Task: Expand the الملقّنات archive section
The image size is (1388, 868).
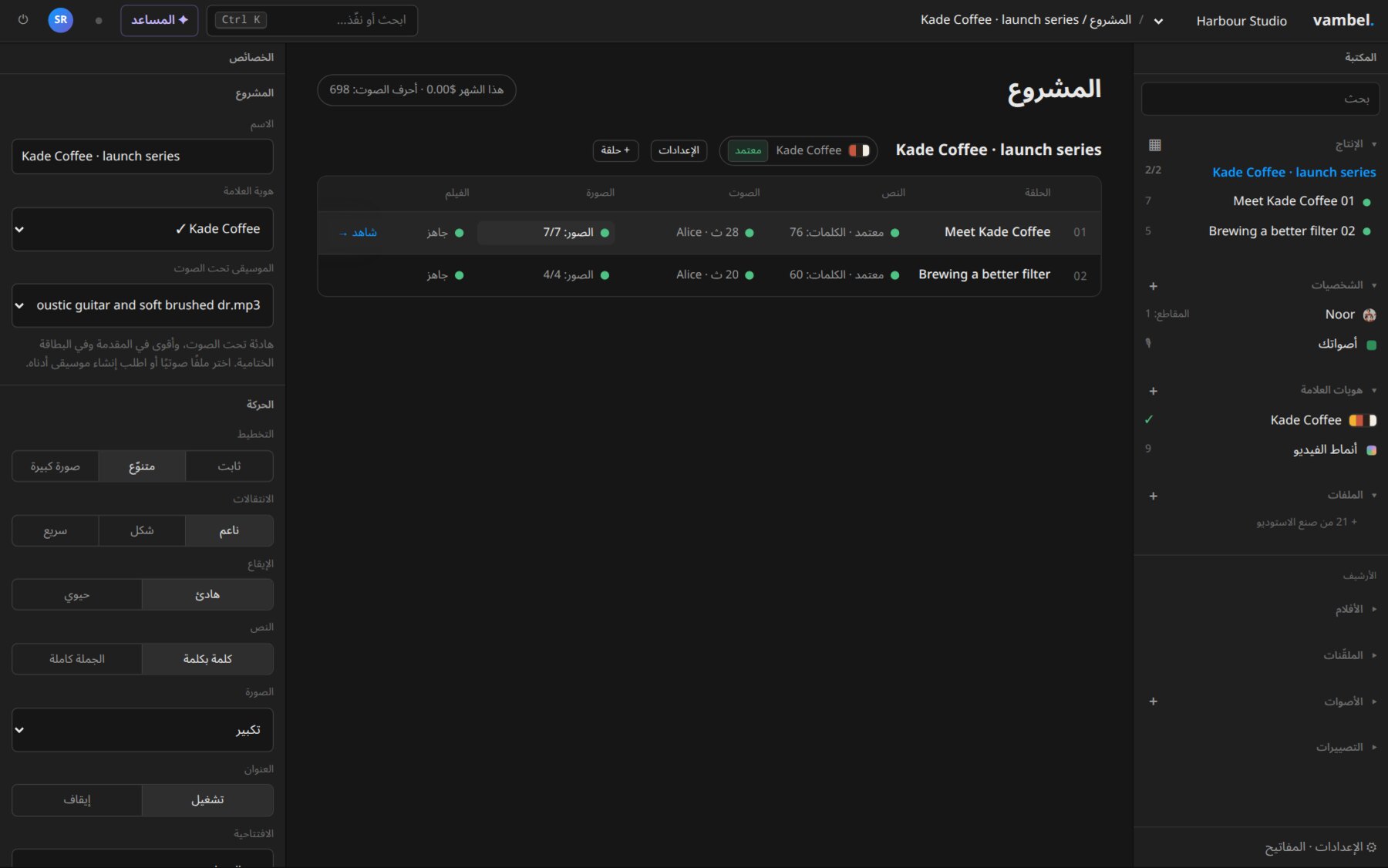Action: 1350,655
